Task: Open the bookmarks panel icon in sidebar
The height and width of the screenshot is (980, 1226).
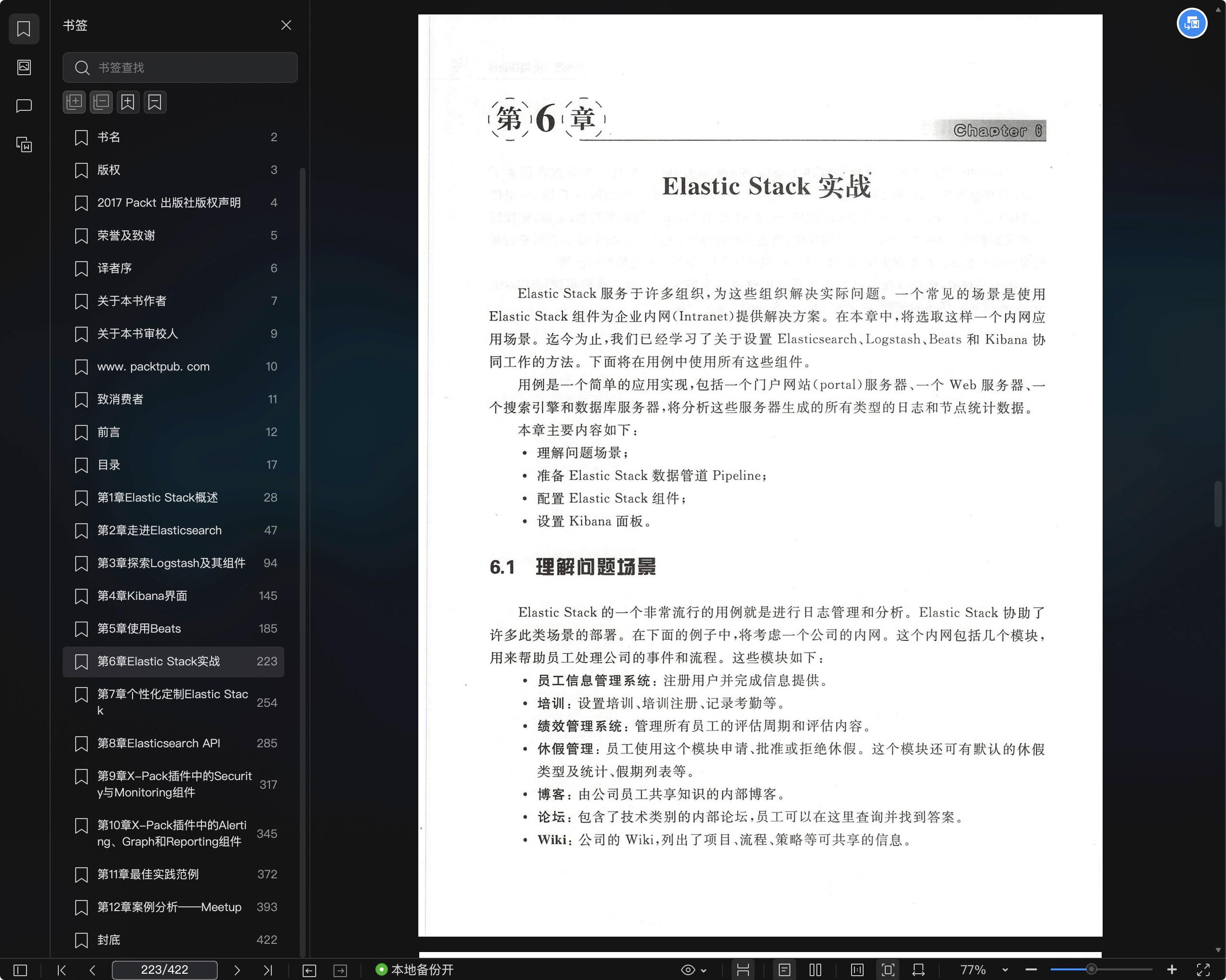Action: (x=24, y=28)
